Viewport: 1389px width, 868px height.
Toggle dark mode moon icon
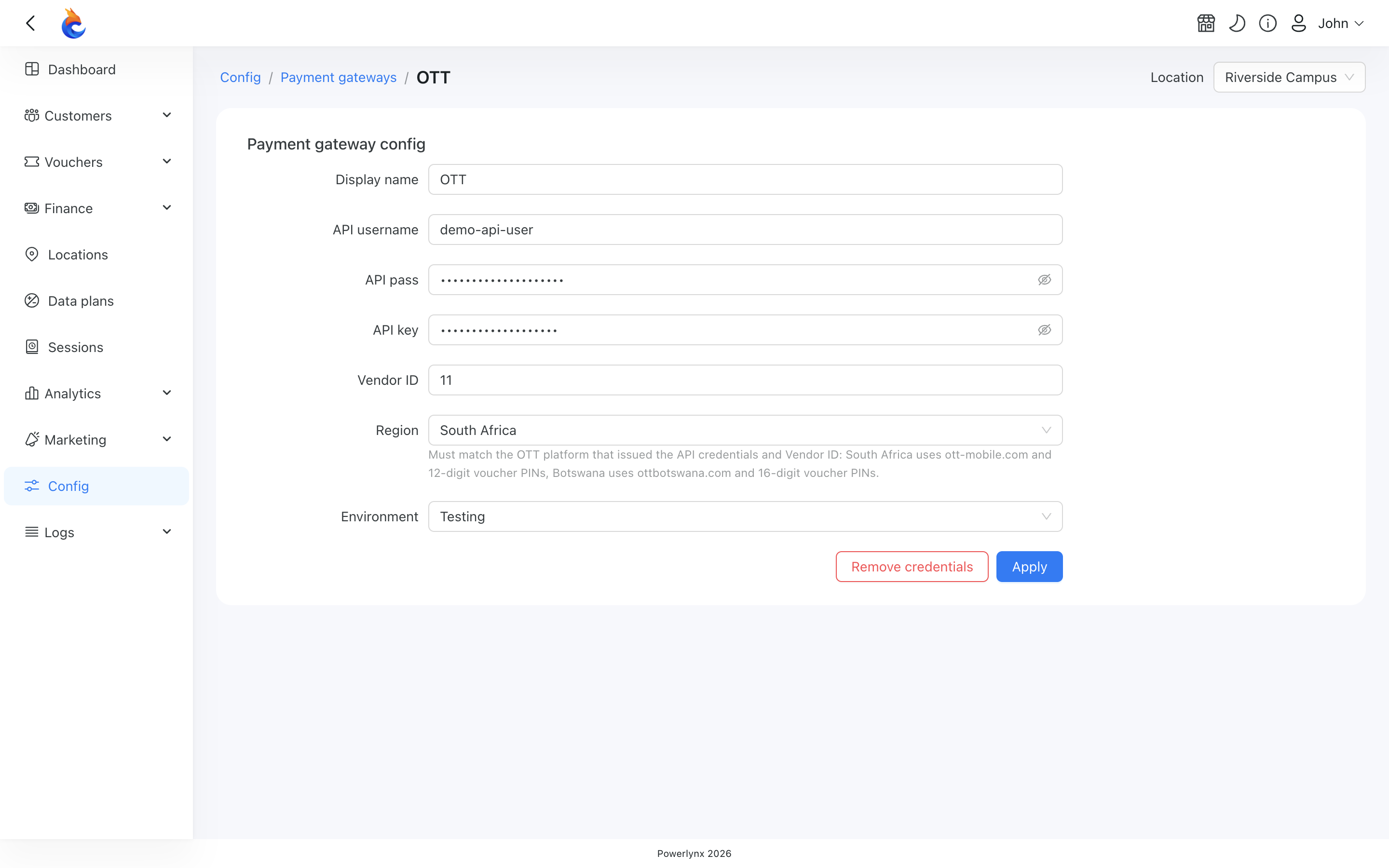pyautogui.click(x=1237, y=23)
